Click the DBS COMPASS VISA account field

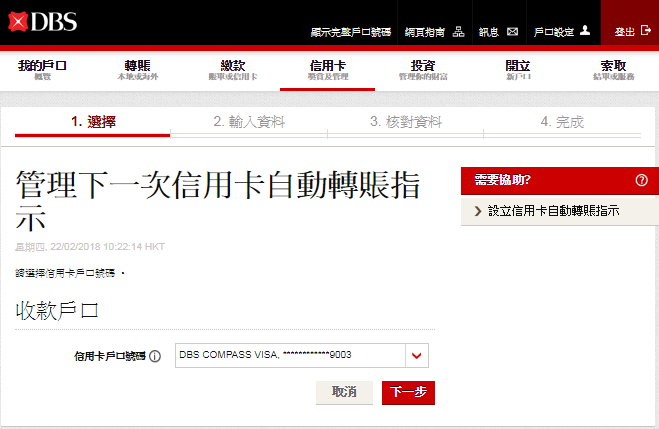point(289,355)
